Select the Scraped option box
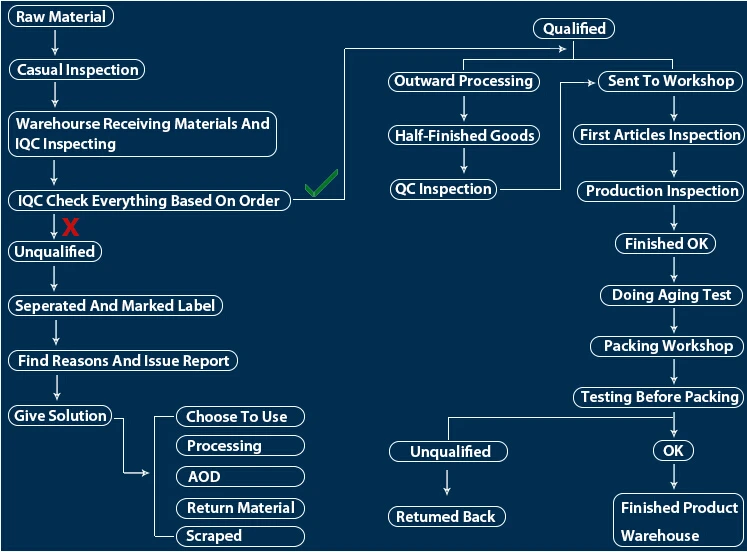The width and height of the screenshot is (747, 552). click(240, 536)
